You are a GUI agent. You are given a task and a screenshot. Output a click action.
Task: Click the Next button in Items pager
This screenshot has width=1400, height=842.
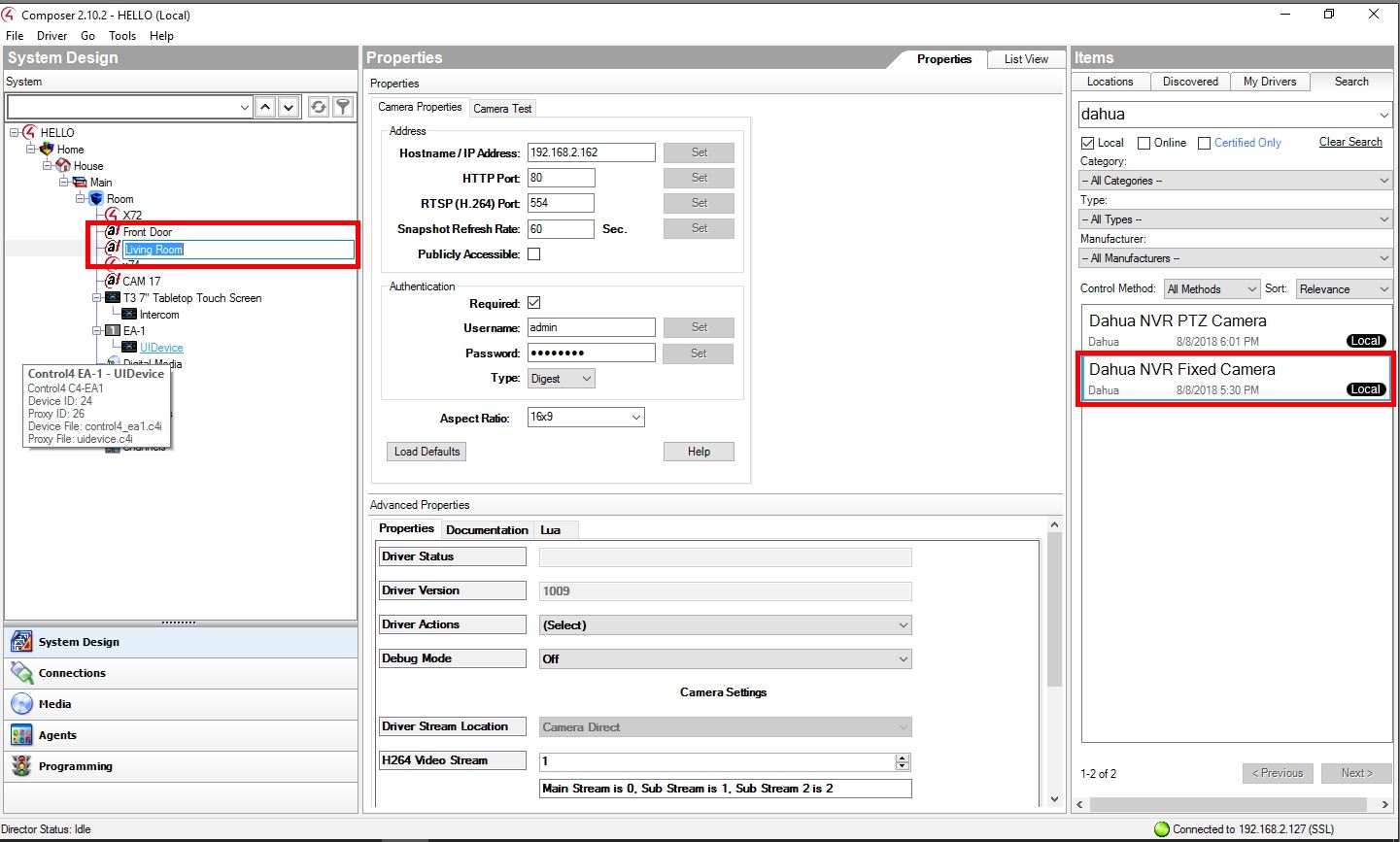point(1357,773)
